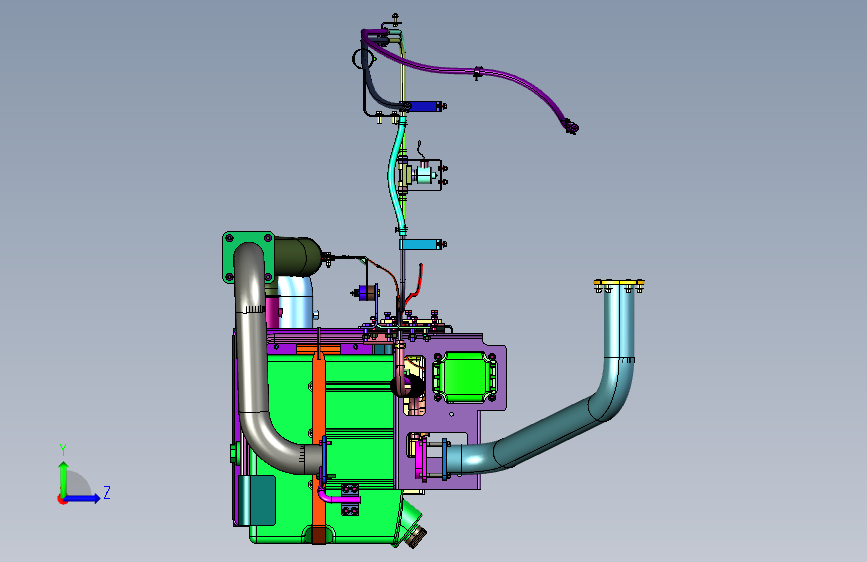Select the brass drain fitting under the tank
Viewport: 867px width, 562px height.
[x=417, y=537]
